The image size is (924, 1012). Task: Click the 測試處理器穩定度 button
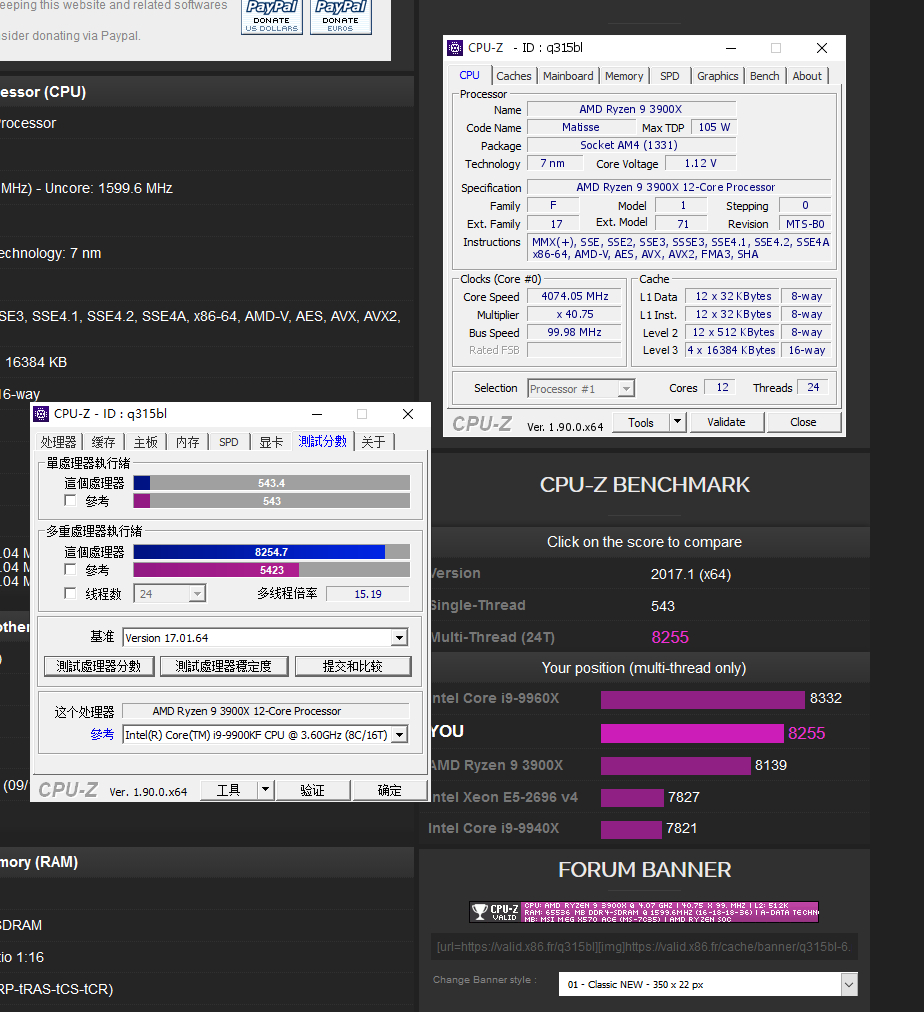[224, 666]
